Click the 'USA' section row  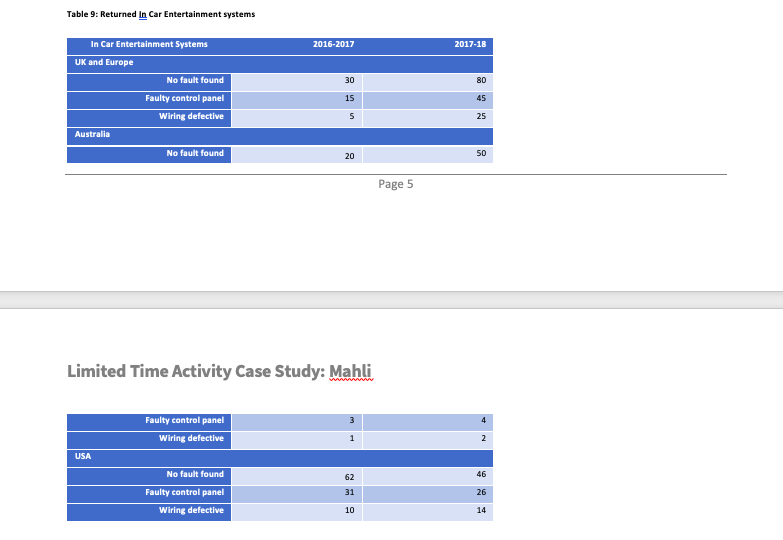(x=280, y=458)
